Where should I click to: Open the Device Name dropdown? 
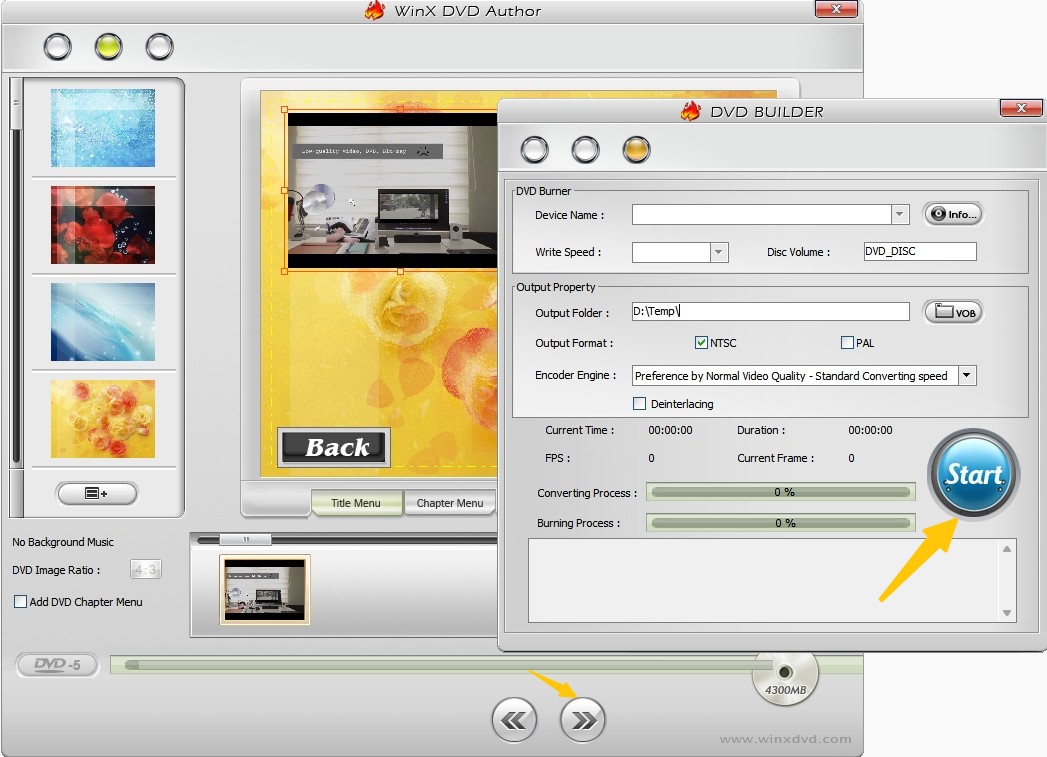click(x=898, y=214)
